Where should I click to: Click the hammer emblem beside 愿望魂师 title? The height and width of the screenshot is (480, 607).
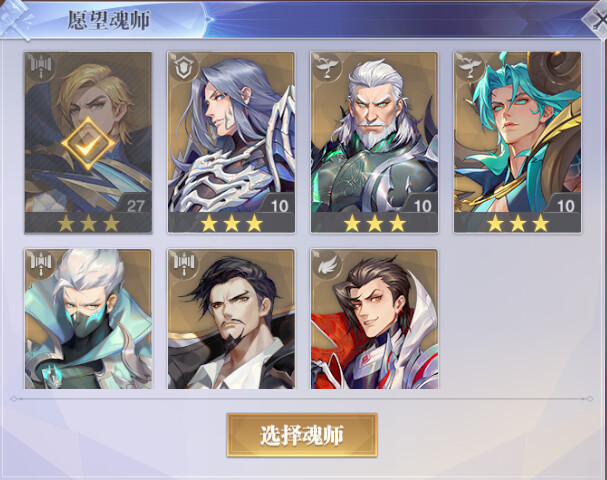coord(17,19)
